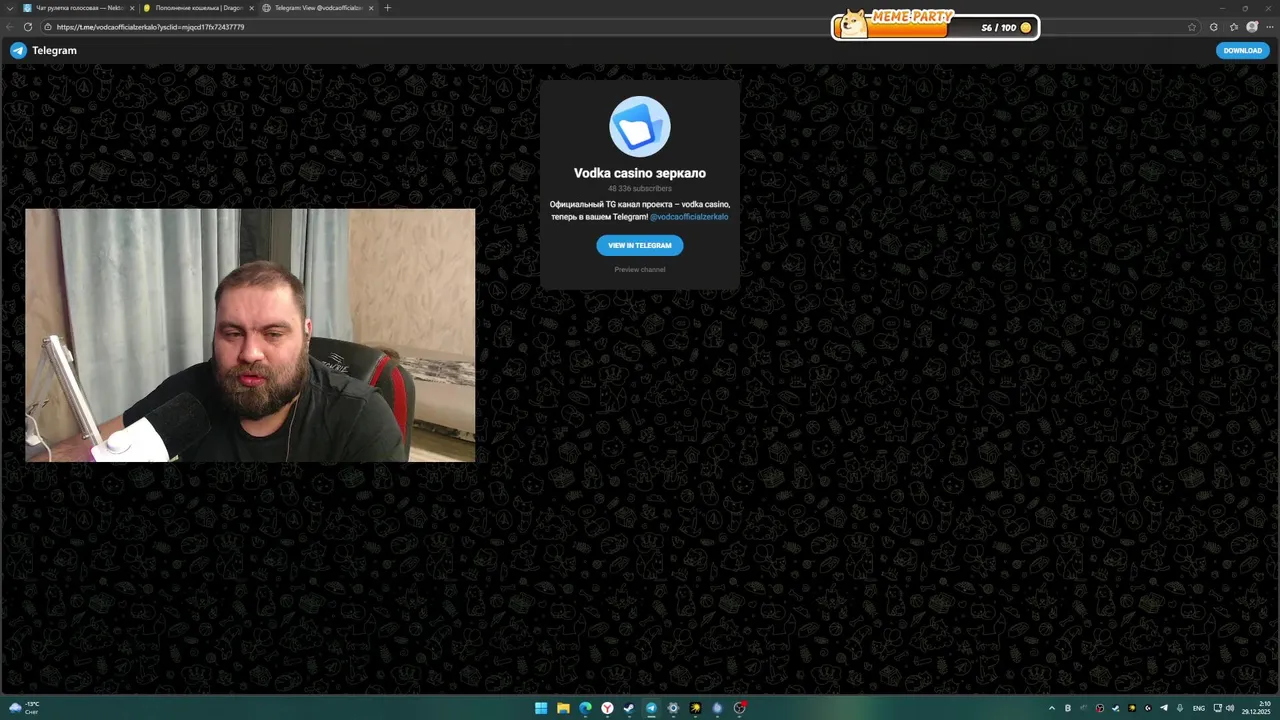The width and height of the screenshot is (1280, 720).
Task: Click VIEW IN TELEGRAM button
Action: (640, 245)
